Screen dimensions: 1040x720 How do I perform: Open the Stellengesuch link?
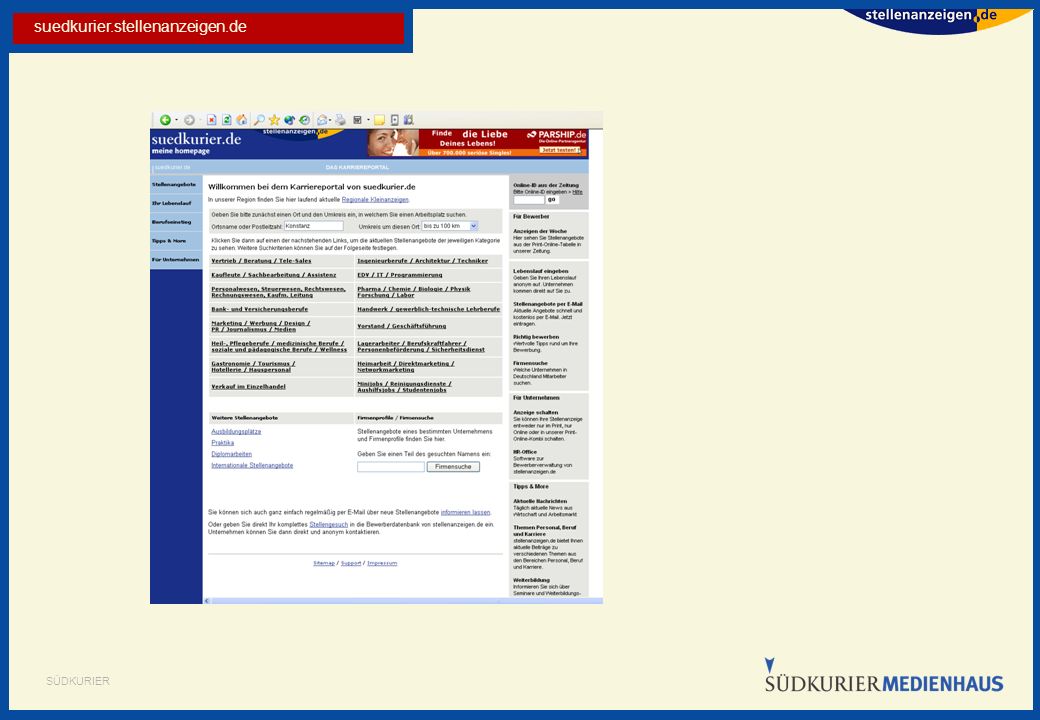(329, 524)
